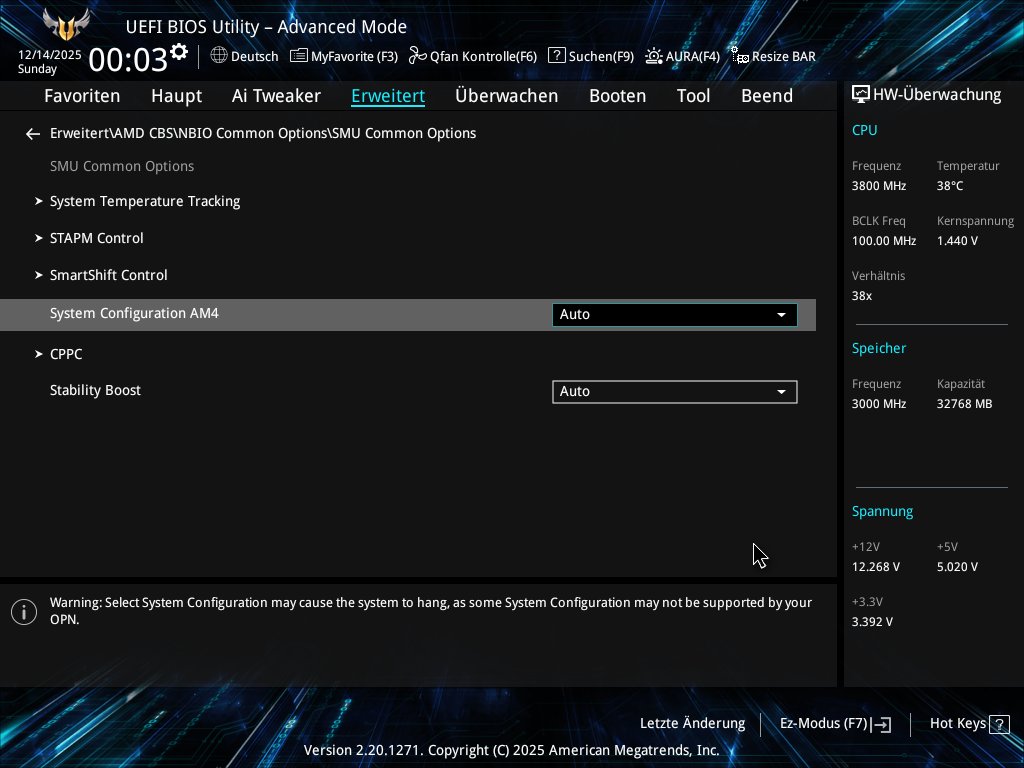Click the HW-Überwachung monitor icon
1024x768 pixels.
click(861, 95)
